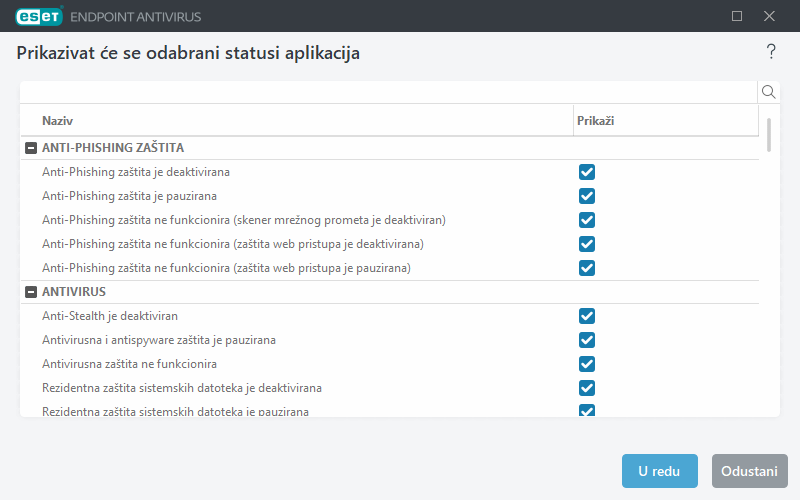Click the ESET logo in title bar
Screen dimensions: 800x500
(39, 16)
